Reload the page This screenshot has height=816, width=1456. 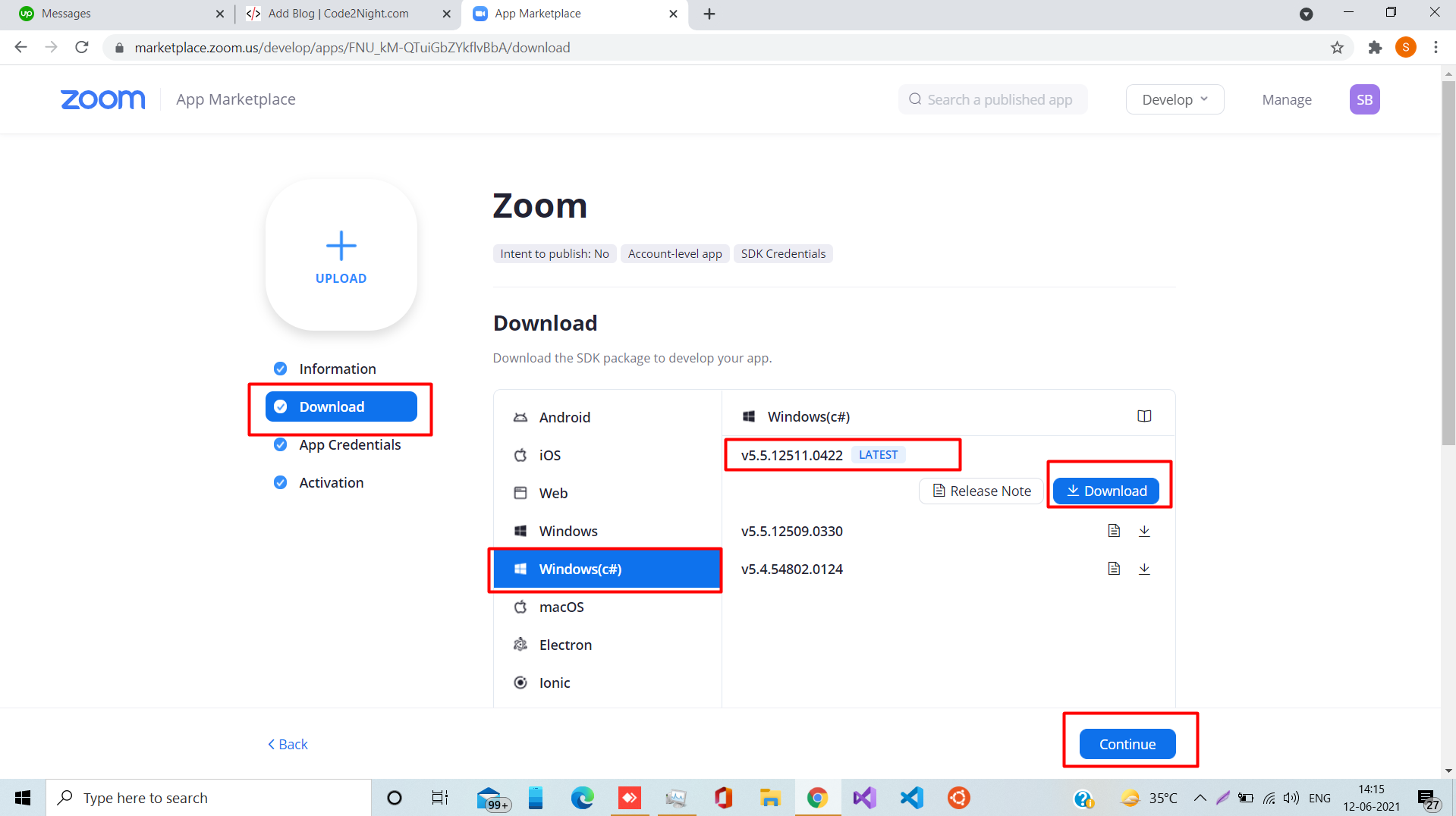click(x=82, y=48)
